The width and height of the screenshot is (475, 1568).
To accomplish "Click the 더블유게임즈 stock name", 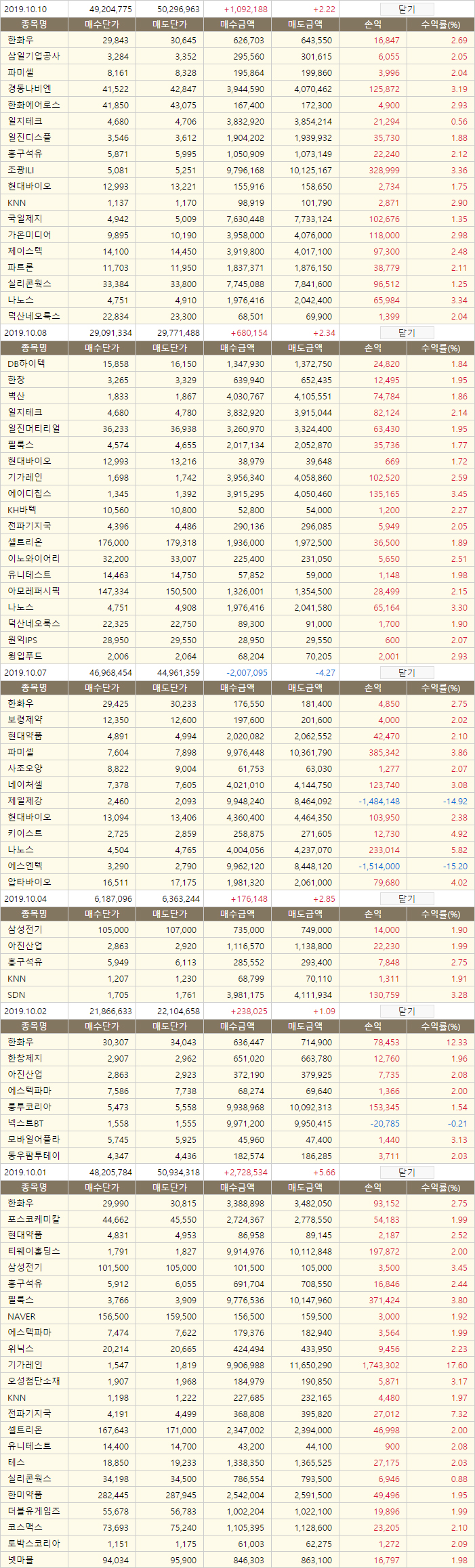I will pos(34,1512).
